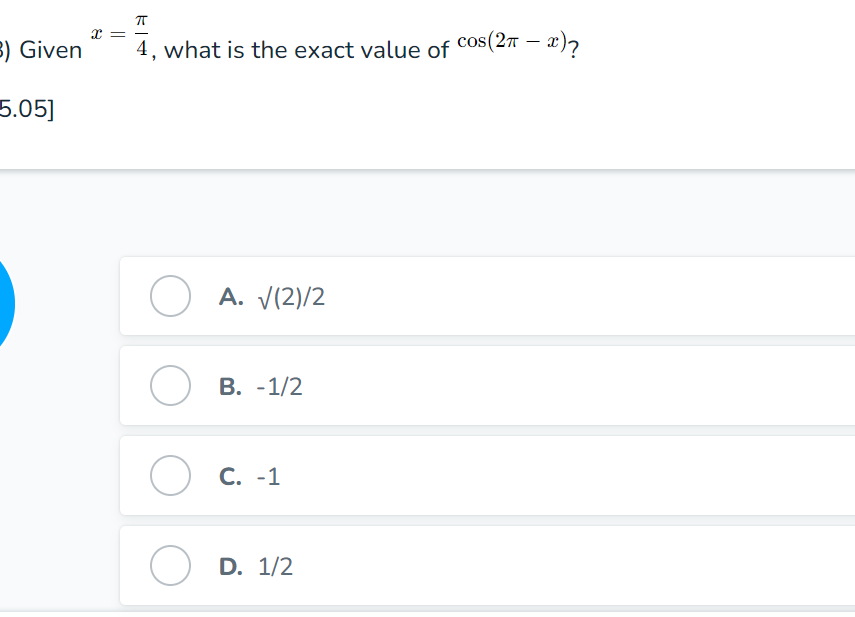The width and height of the screenshot is (855, 617).
Task: Click the answer text -1 in option C
Action: point(269,477)
